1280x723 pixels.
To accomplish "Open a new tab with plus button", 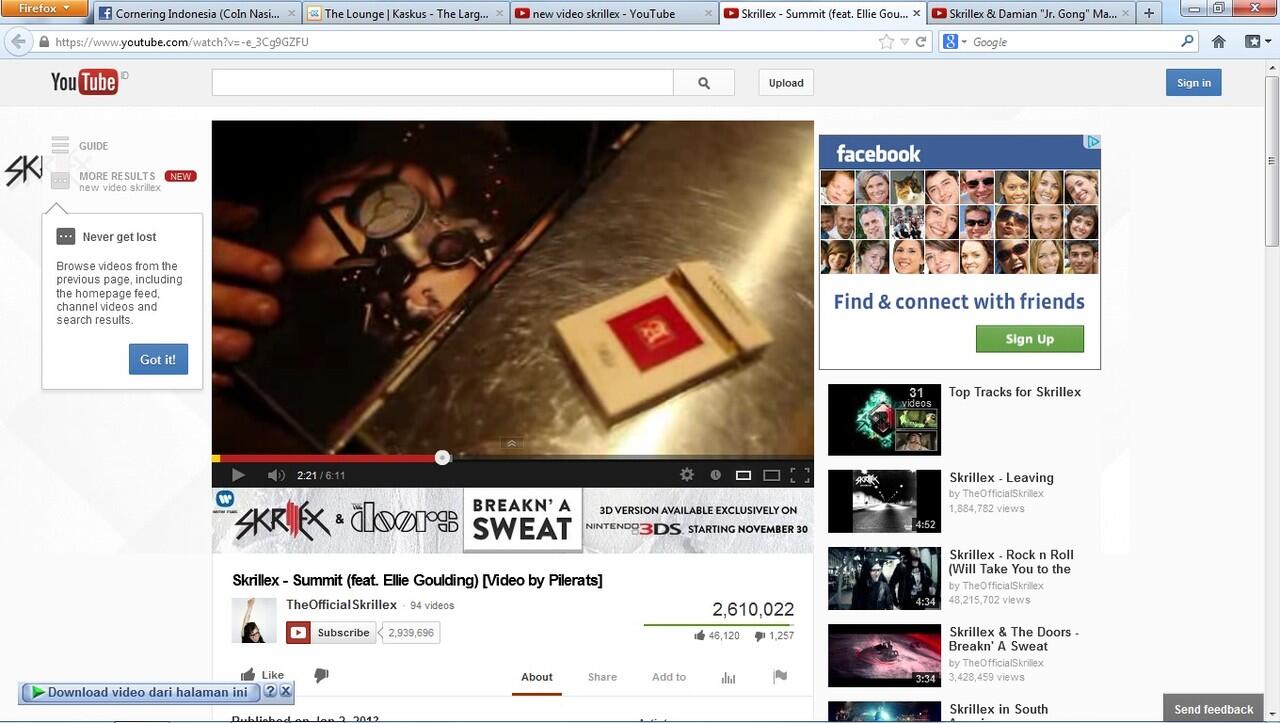I will point(1149,13).
